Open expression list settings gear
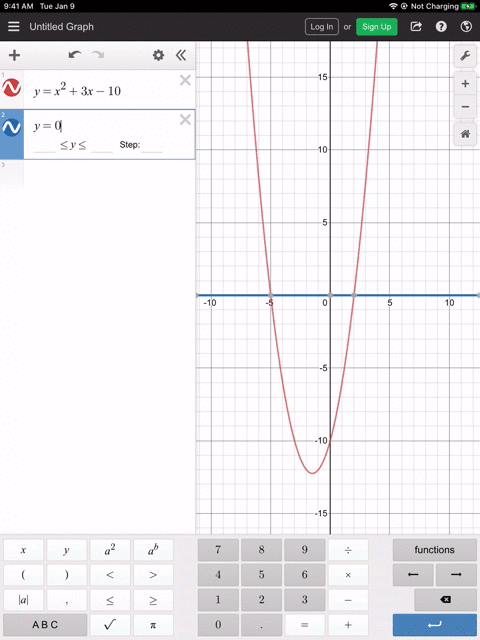The height and width of the screenshot is (640, 480). click(158, 55)
